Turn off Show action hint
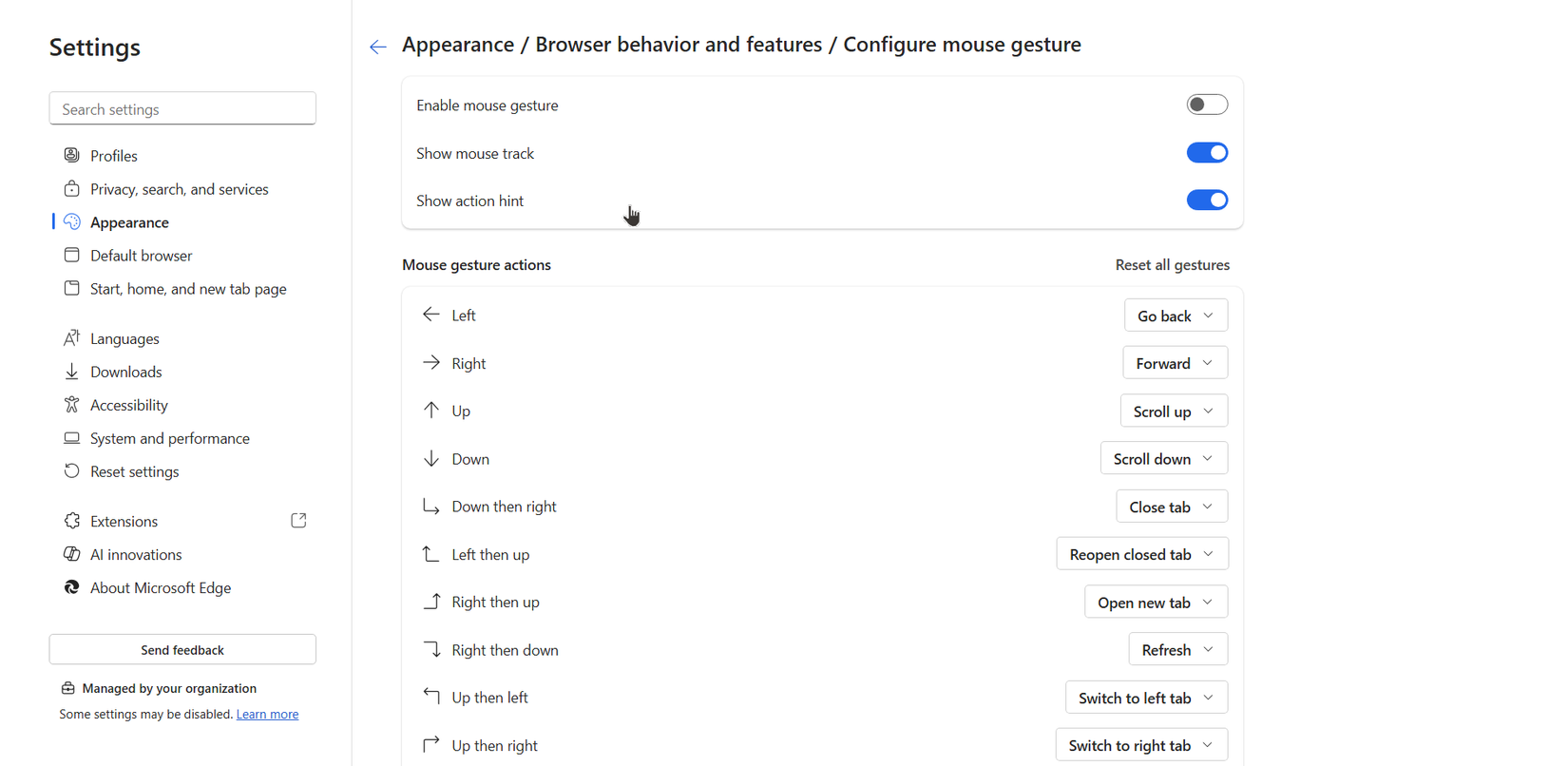Image resolution: width=1568 pixels, height=766 pixels. click(x=1207, y=200)
